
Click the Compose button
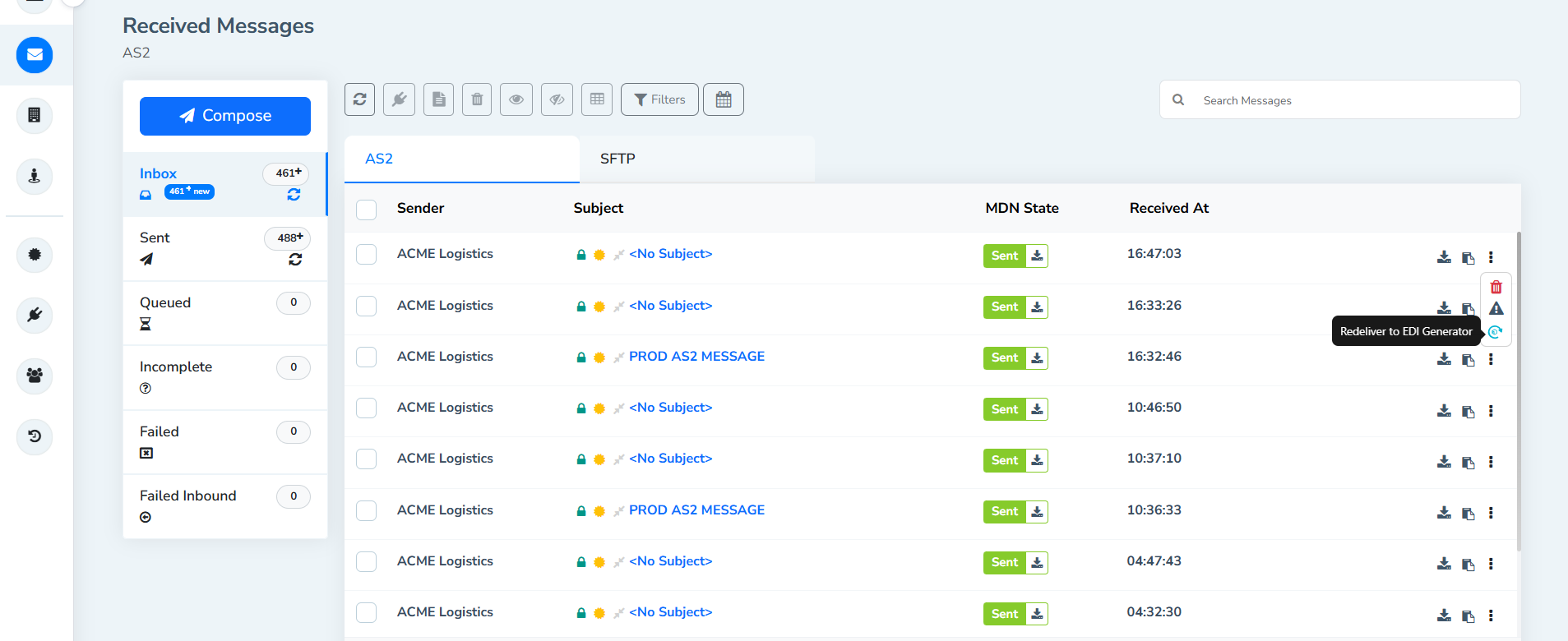225,116
